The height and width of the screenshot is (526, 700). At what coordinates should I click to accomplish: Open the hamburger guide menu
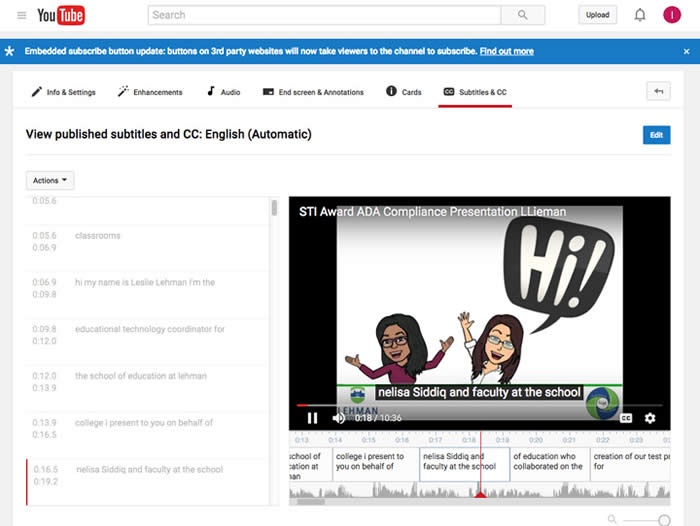click(21, 15)
